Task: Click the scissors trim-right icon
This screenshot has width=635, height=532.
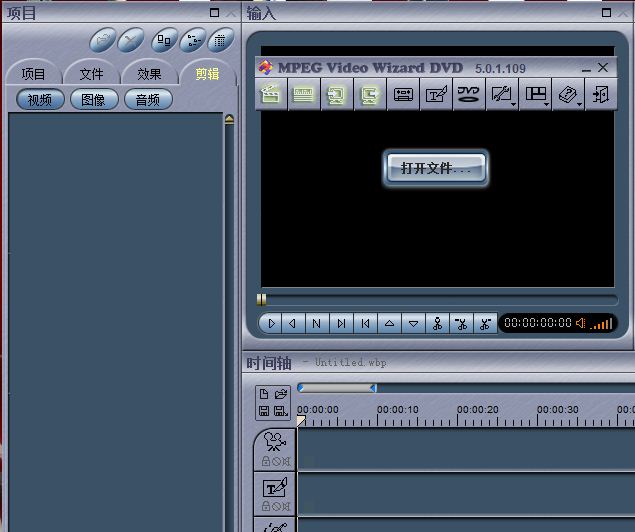Action: click(485, 323)
